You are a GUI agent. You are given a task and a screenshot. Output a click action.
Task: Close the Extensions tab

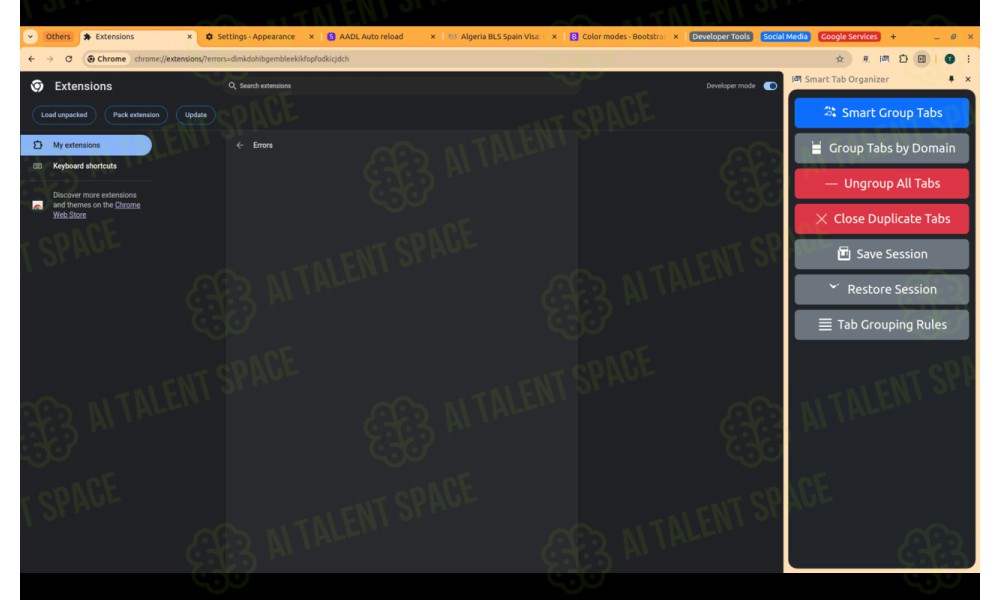coord(189,37)
